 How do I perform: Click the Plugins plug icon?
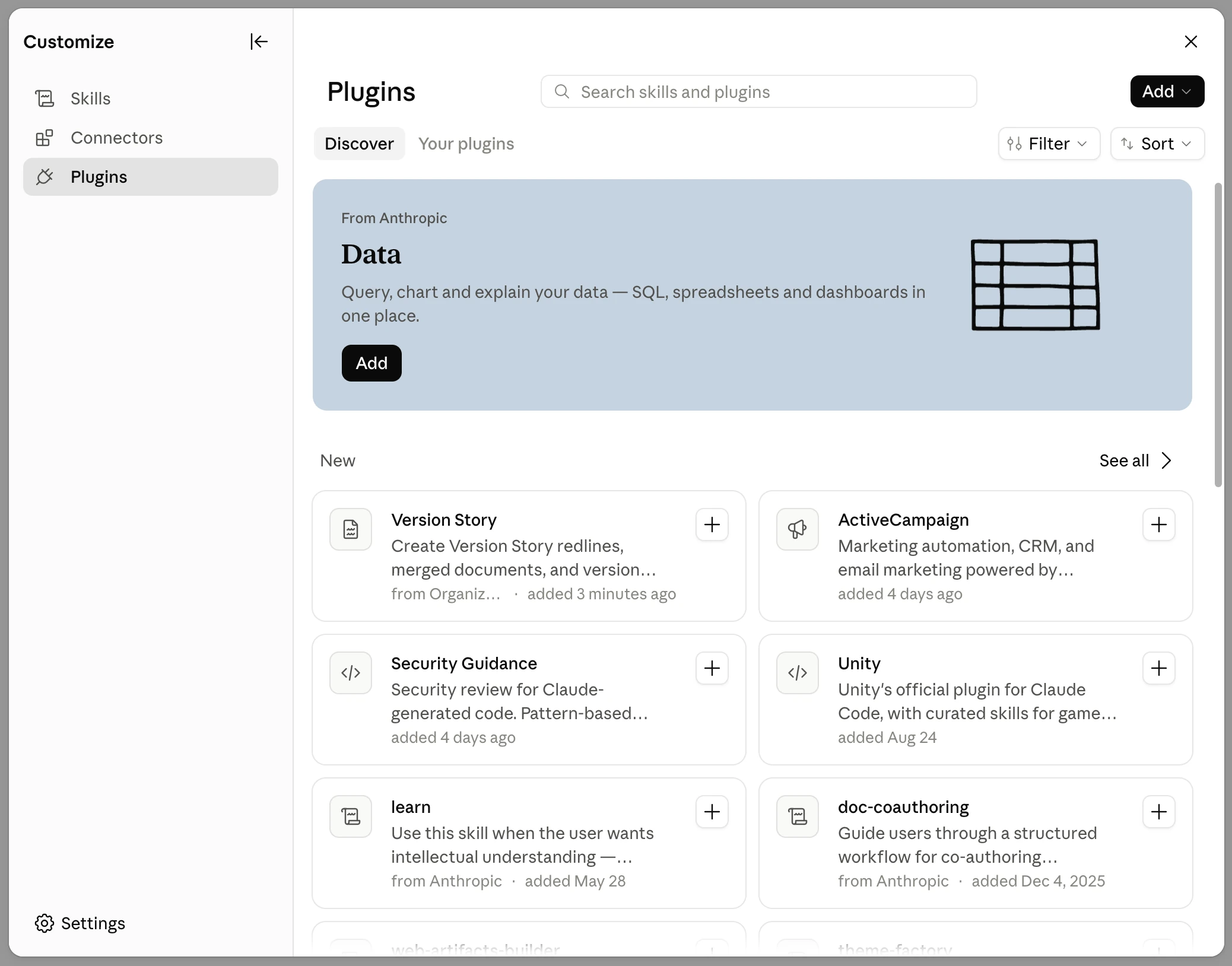click(x=45, y=177)
